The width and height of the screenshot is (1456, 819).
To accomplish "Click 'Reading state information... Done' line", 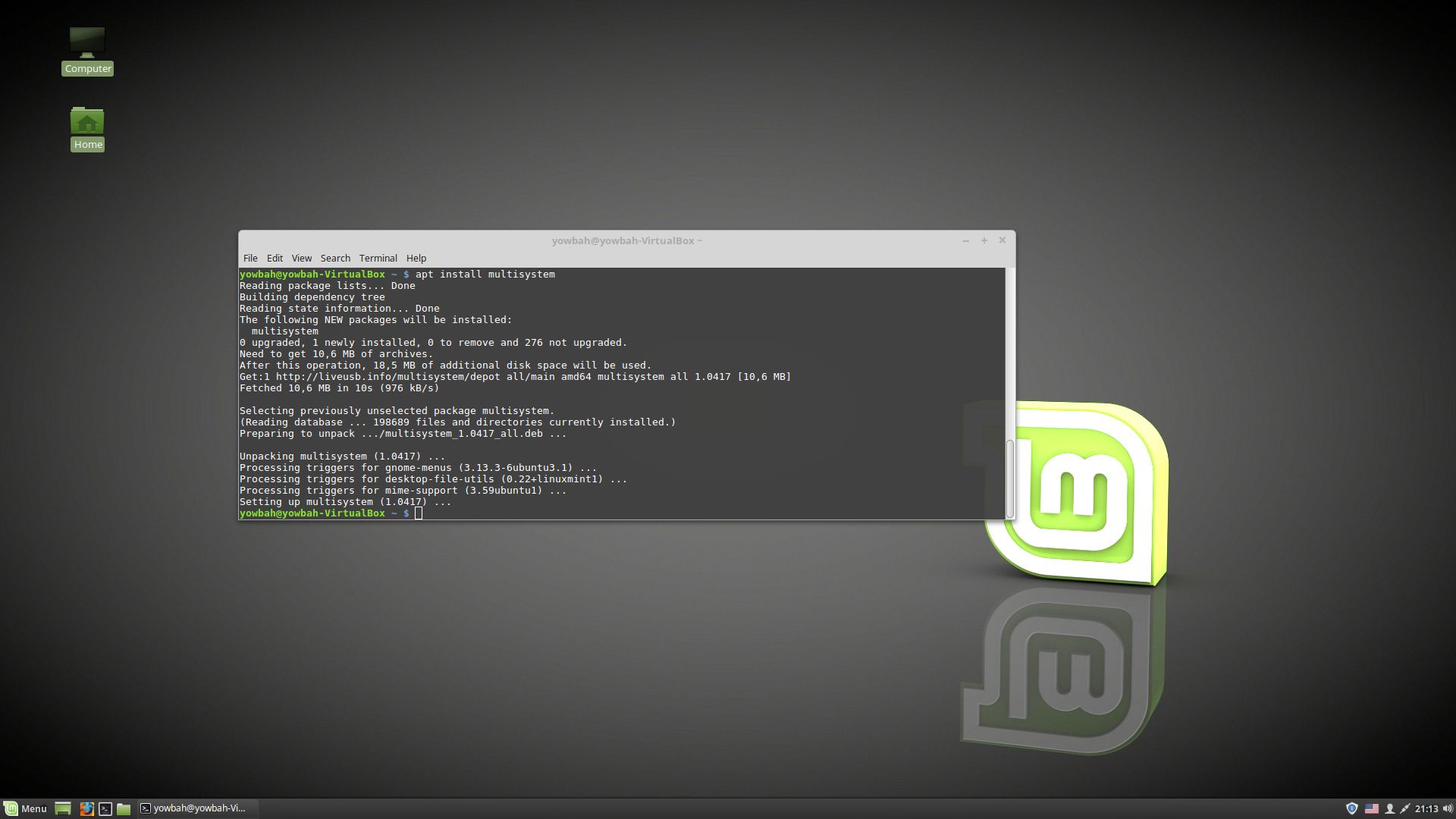I will [339, 309].
